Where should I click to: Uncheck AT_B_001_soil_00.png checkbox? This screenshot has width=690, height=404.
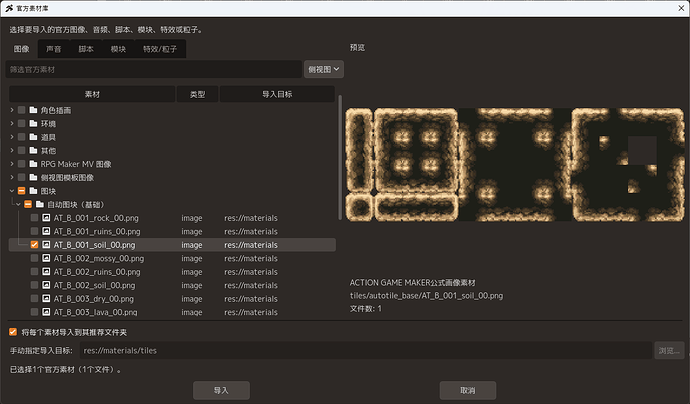(x=34, y=245)
